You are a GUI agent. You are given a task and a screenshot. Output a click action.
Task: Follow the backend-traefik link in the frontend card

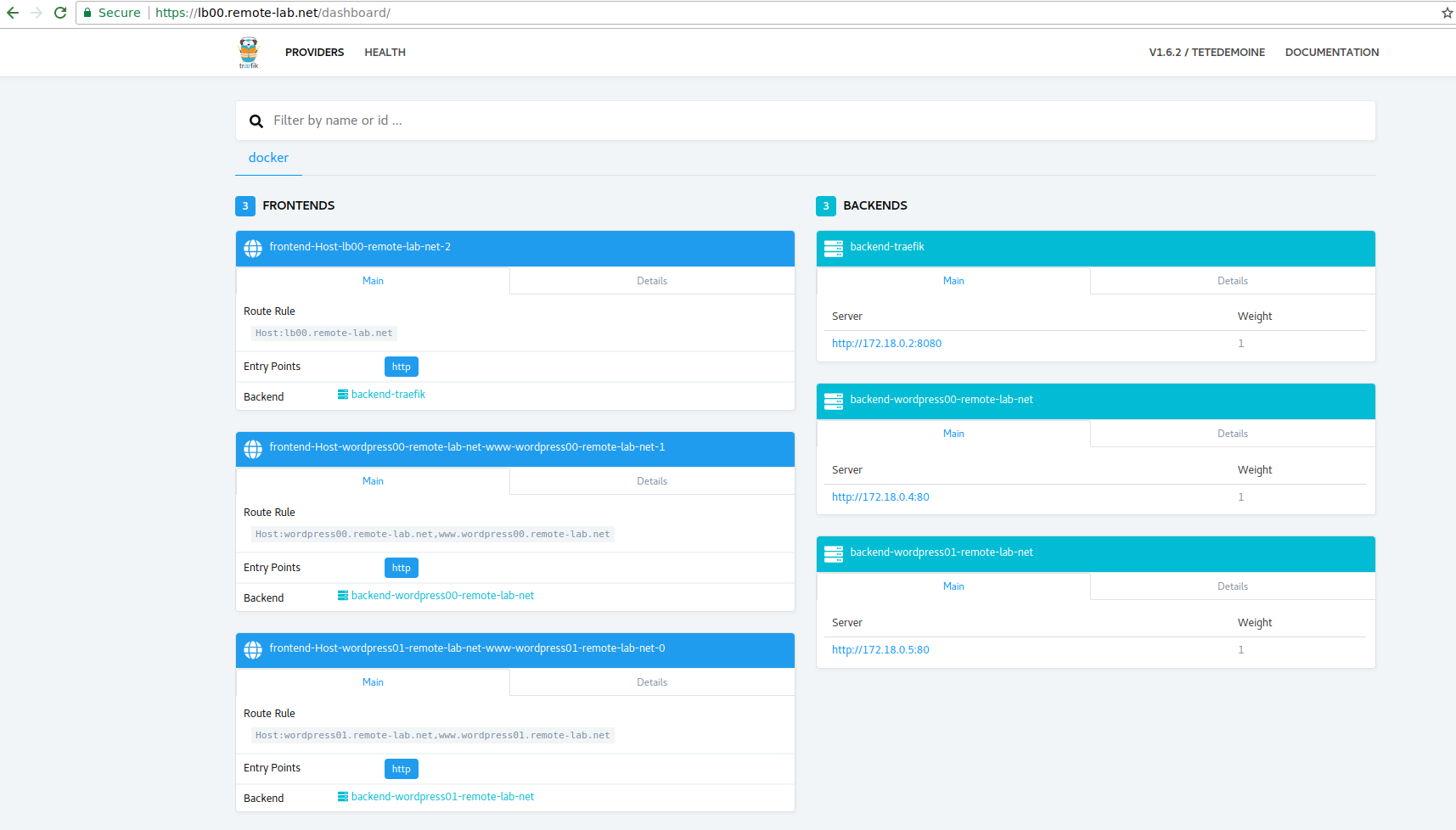coord(388,395)
